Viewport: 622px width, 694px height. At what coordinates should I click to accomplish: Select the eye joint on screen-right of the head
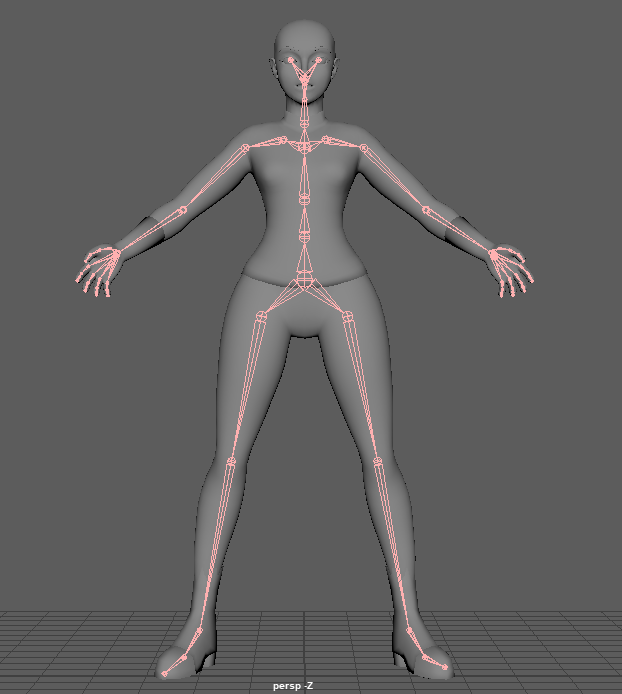(318, 61)
